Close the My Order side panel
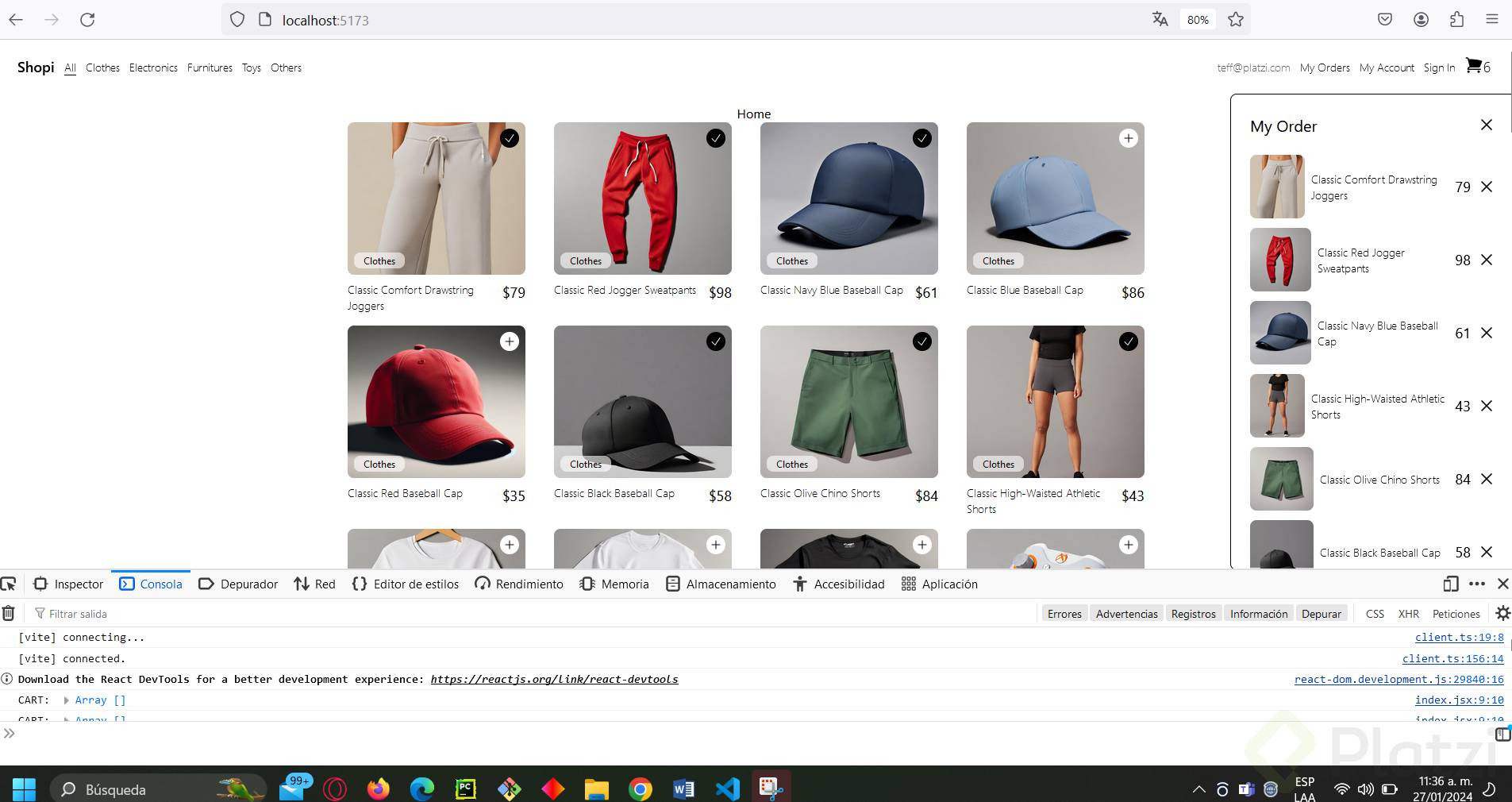Viewport: 1512px width, 802px height. click(1487, 125)
